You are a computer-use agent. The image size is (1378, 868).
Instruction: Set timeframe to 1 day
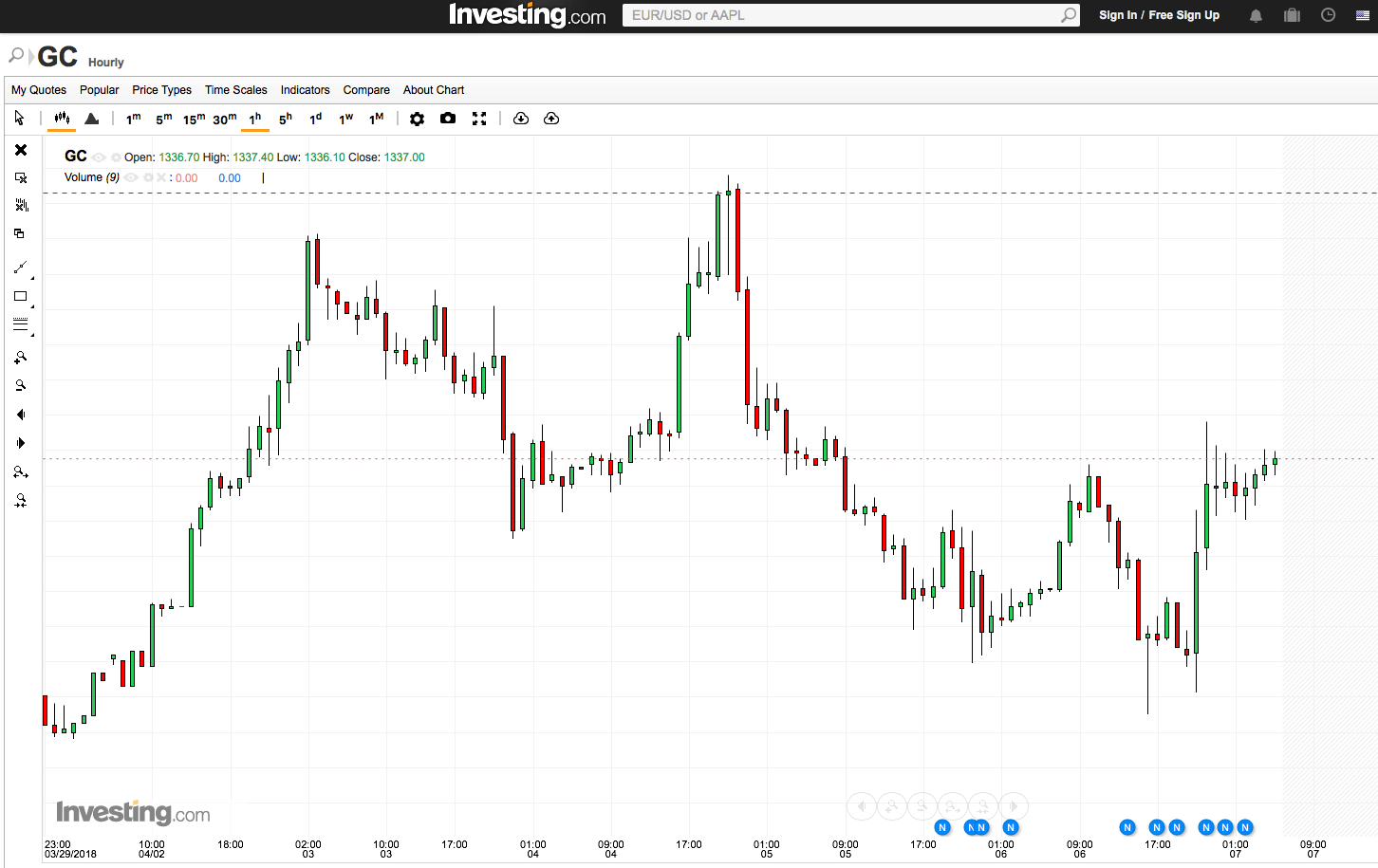pyautogui.click(x=316, y=119)
